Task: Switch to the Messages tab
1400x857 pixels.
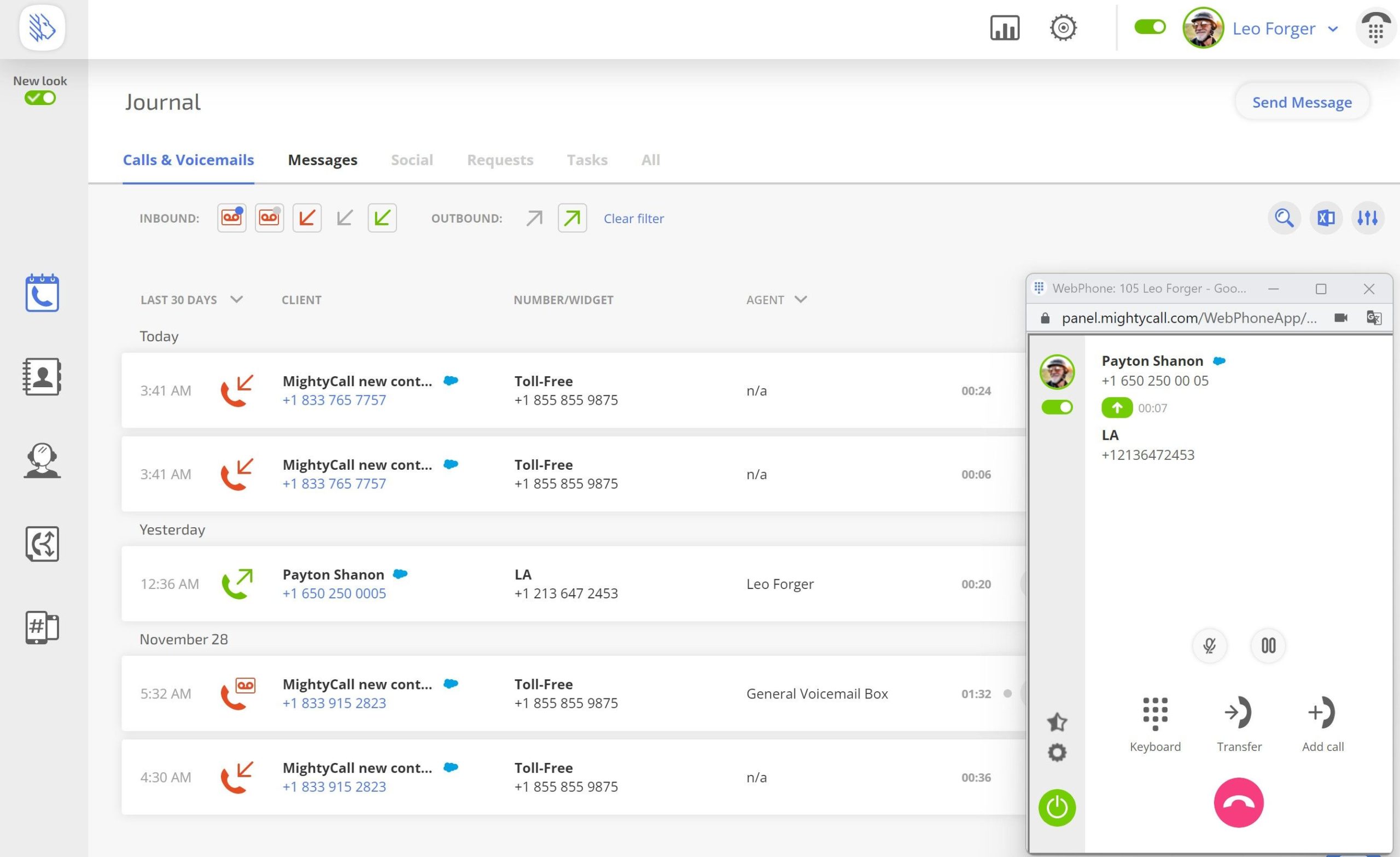Action: tap(322, 160)
